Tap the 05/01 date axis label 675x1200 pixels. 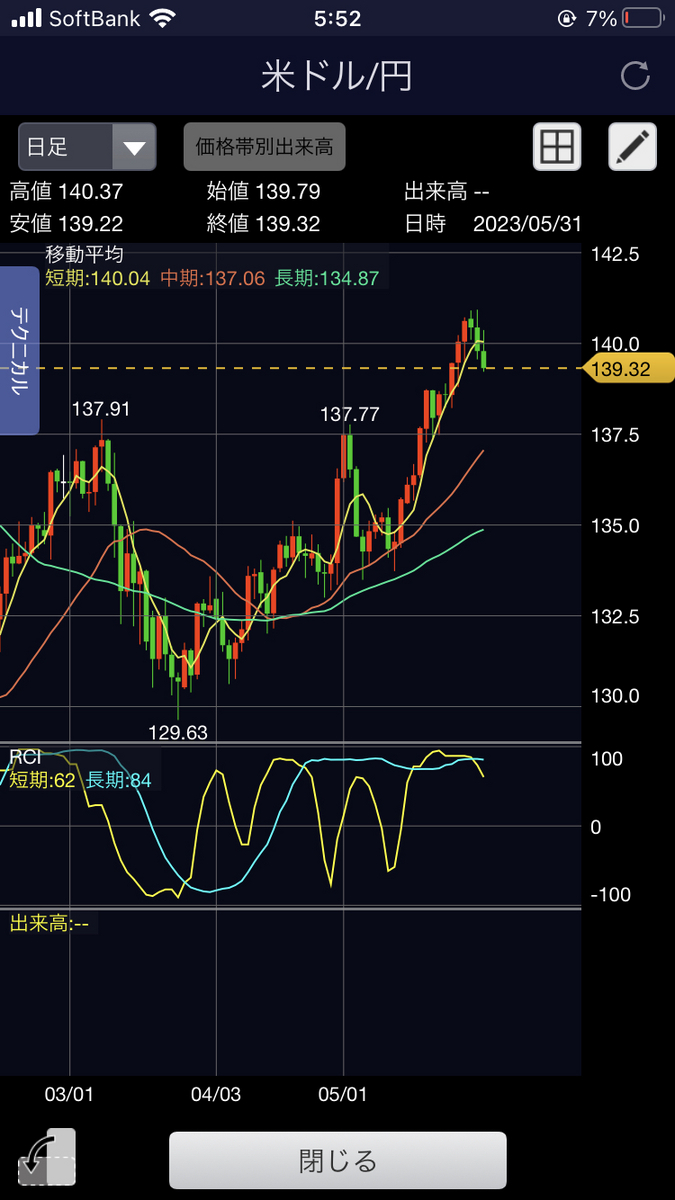pos(343,1094)
